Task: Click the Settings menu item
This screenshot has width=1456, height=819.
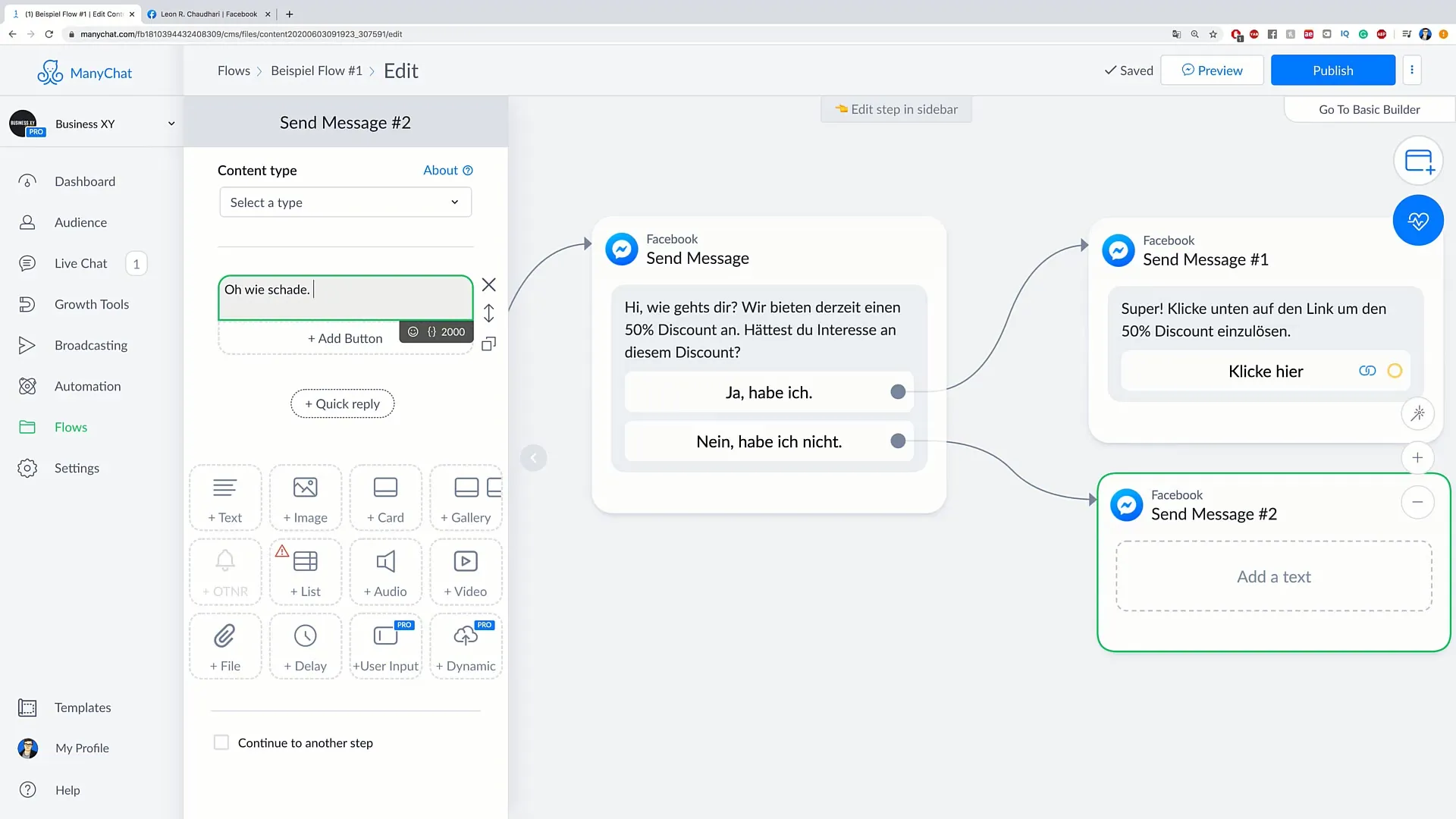Action: point(77,468)
